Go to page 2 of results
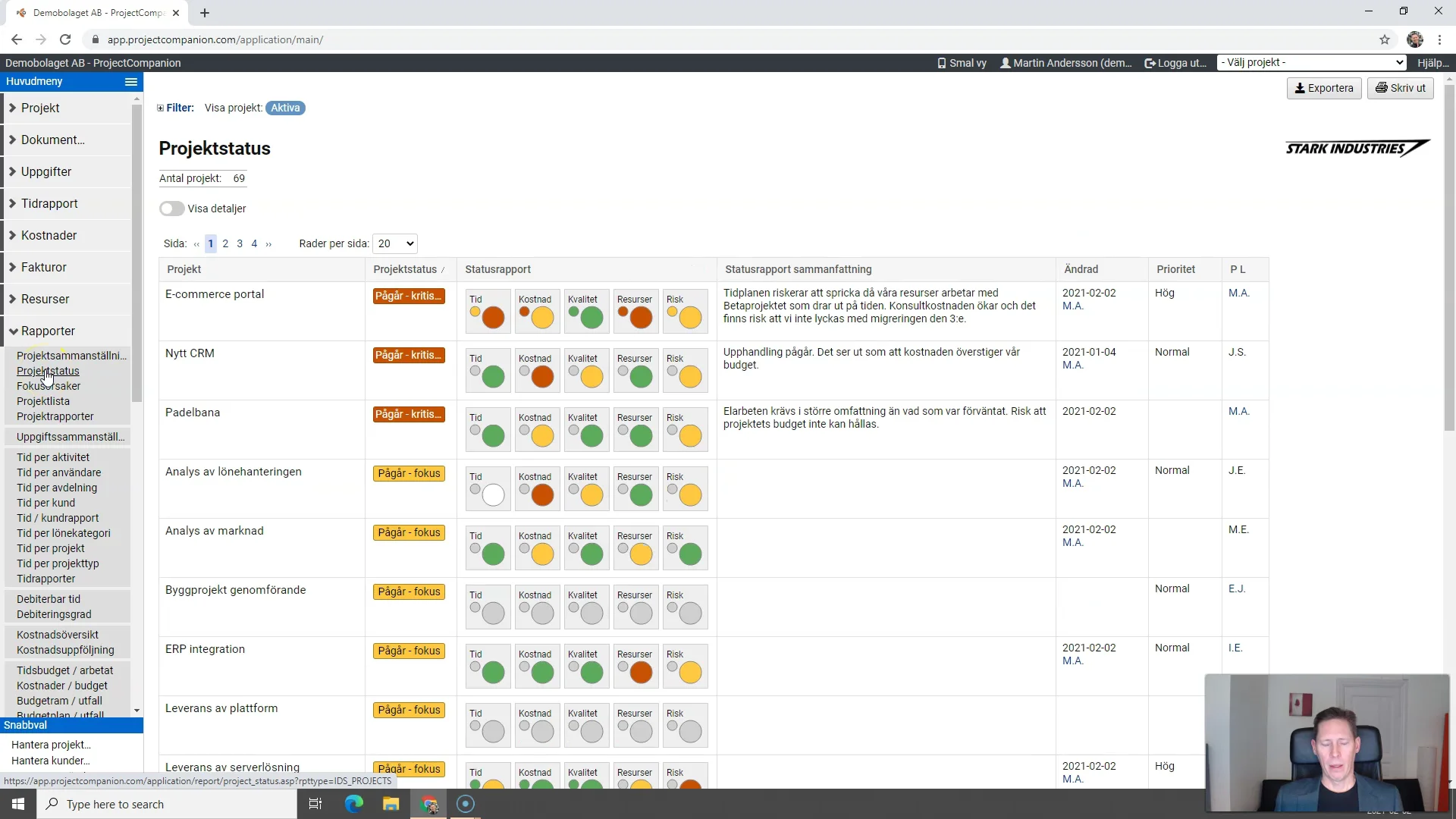 point(225,243)
